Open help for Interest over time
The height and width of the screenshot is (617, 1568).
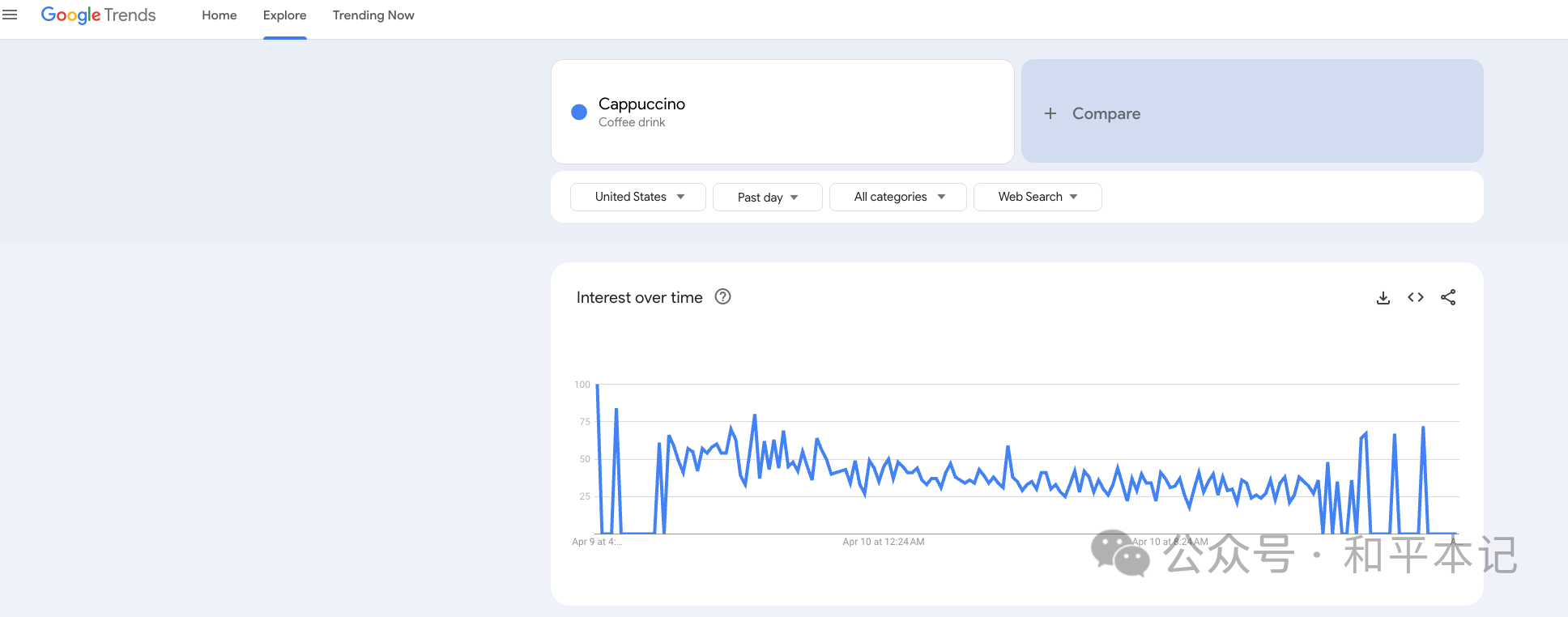722,297
